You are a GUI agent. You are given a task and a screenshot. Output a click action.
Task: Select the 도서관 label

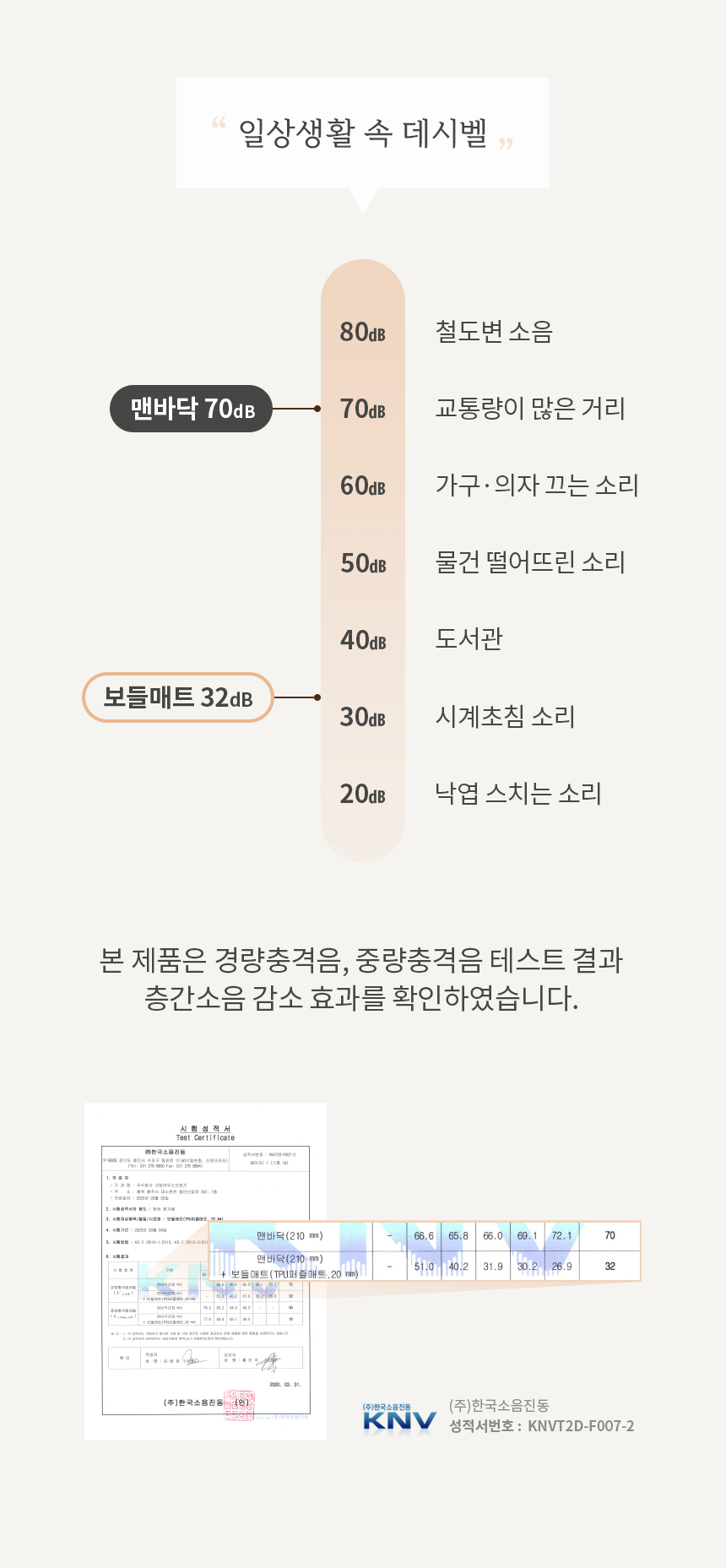(469, 639)
